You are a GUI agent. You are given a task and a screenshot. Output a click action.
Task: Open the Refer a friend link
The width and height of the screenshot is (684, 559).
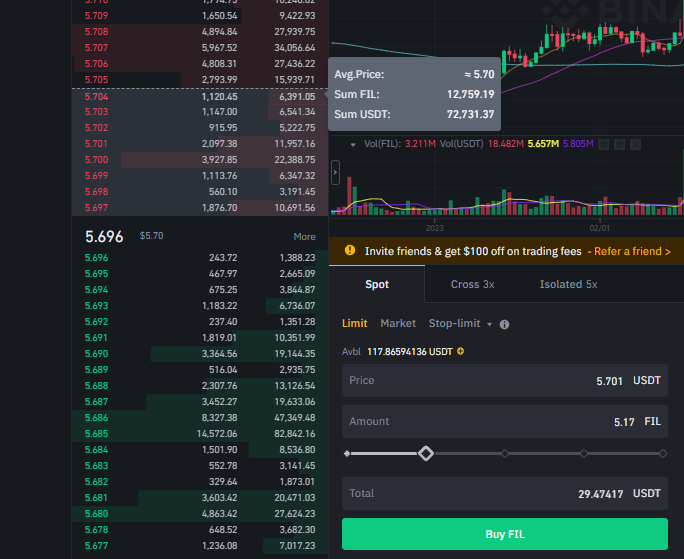tap(629, 251)
